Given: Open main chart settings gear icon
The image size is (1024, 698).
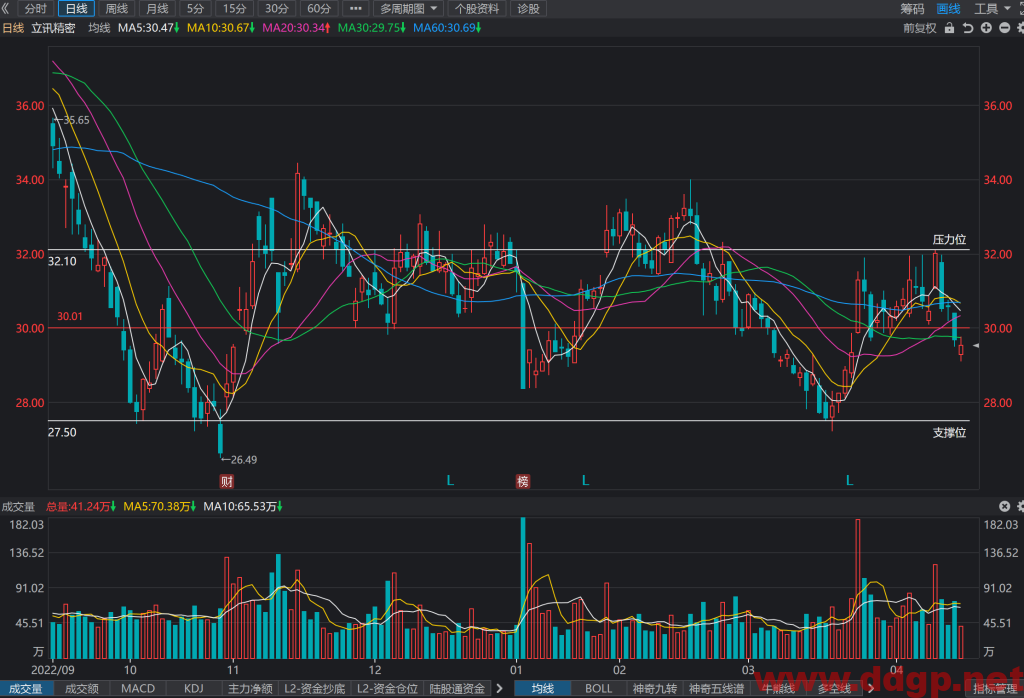Looking at the screenshot, I should (1020, 28).
